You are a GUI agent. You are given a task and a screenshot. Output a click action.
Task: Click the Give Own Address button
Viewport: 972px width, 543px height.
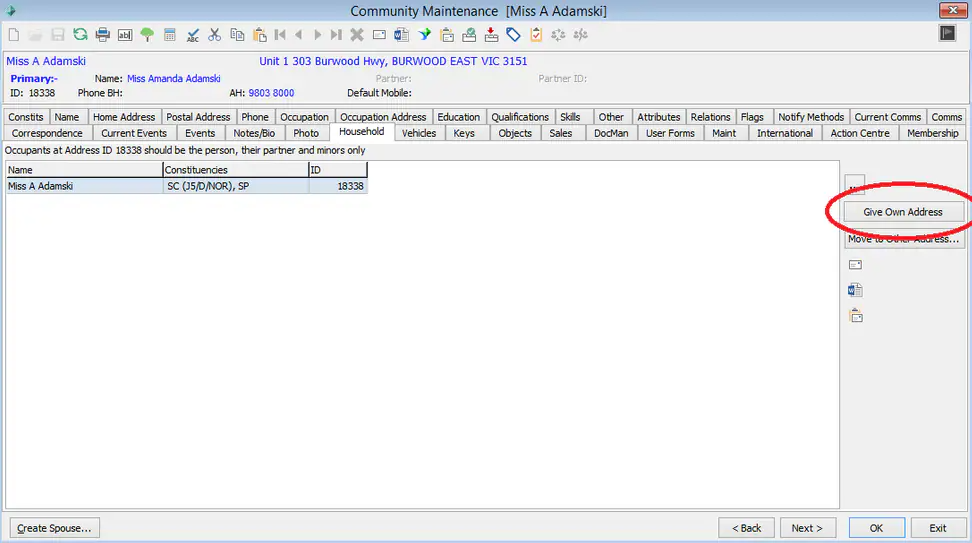pyautogui.click(x=904, y=212)
